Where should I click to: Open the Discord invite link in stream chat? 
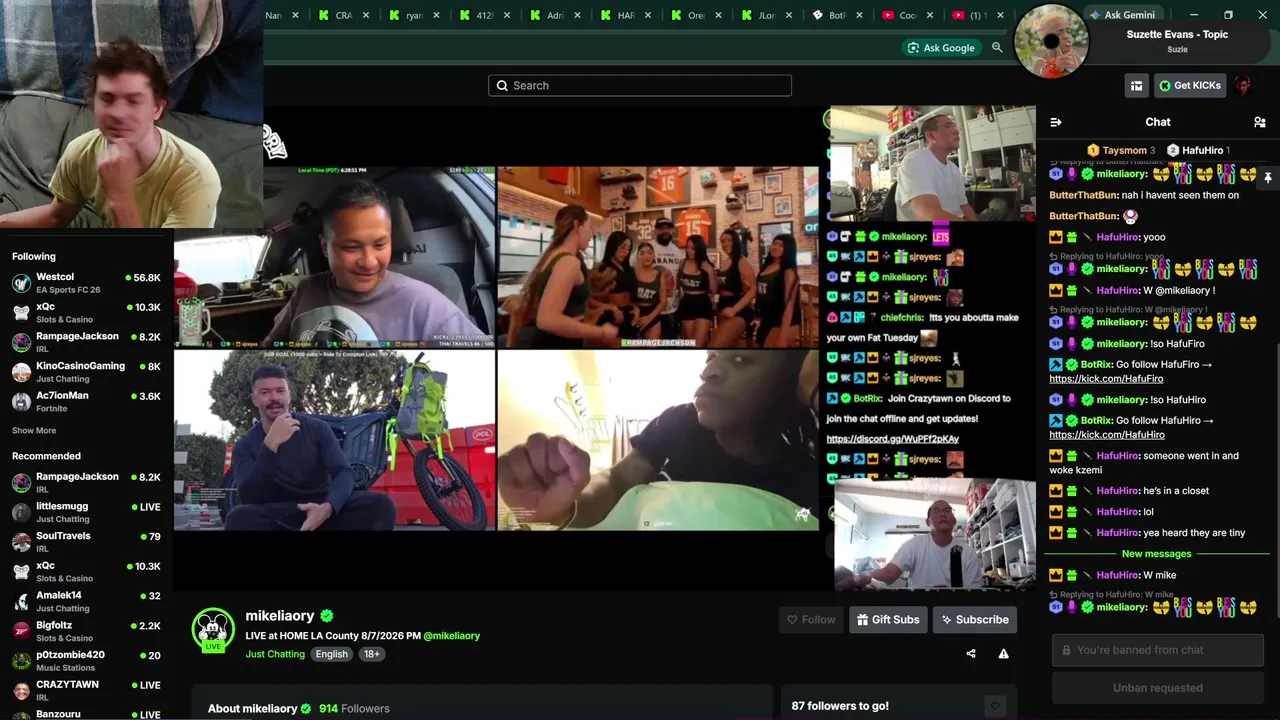tap(892, 439)
